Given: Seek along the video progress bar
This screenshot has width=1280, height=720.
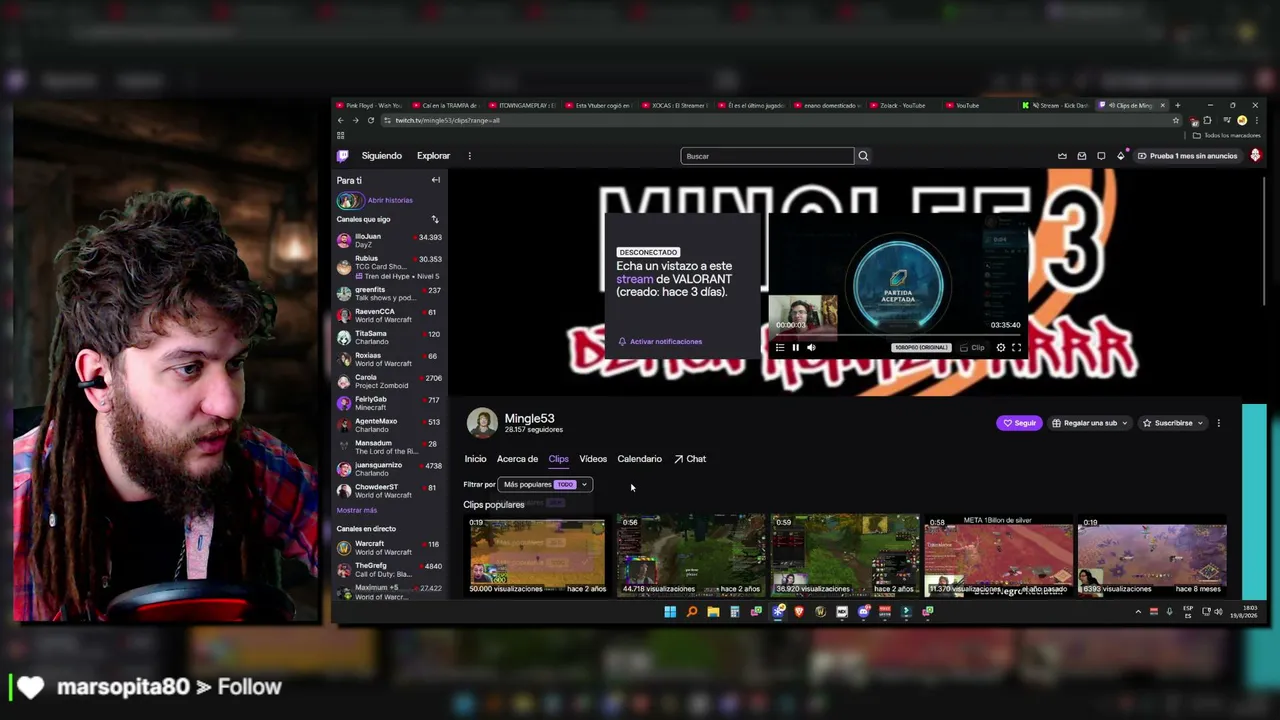Looking at the screenshot, I should (898, 334).
